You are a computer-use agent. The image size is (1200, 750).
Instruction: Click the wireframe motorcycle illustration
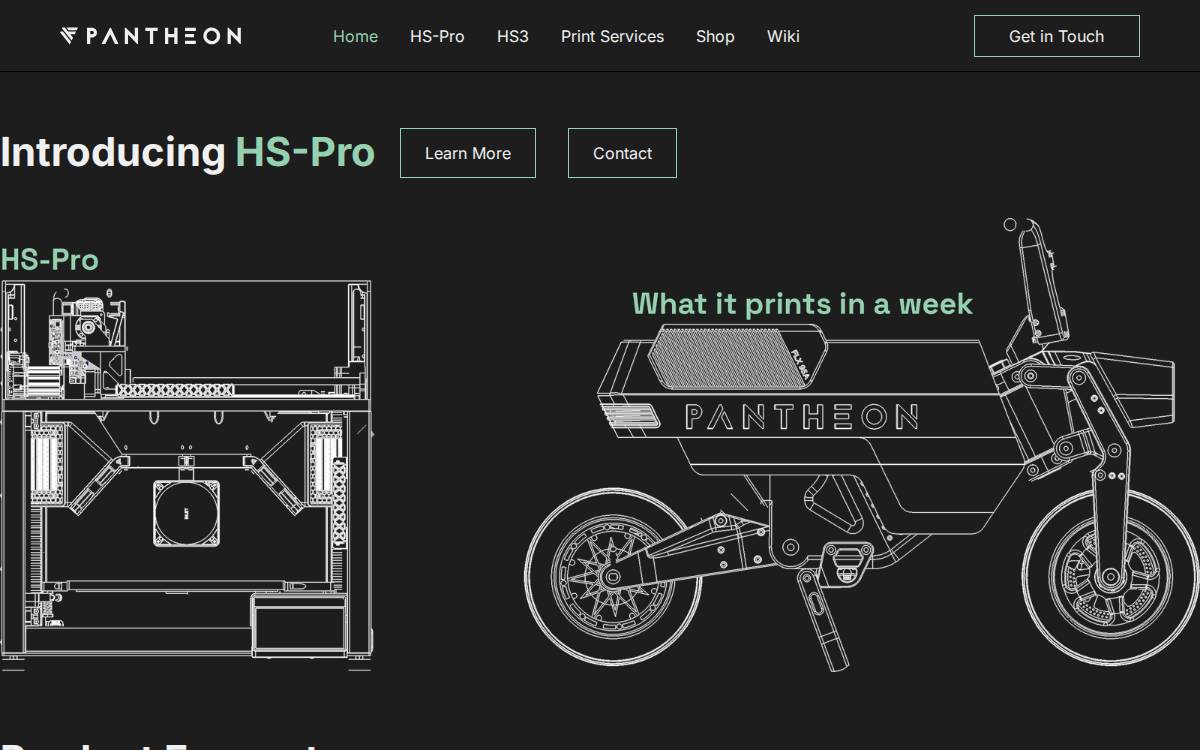pos(860,445)
